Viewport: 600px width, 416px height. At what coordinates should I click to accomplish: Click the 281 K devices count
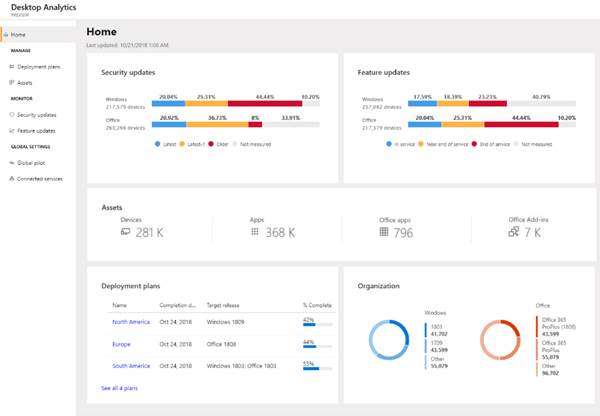[149, 232]
